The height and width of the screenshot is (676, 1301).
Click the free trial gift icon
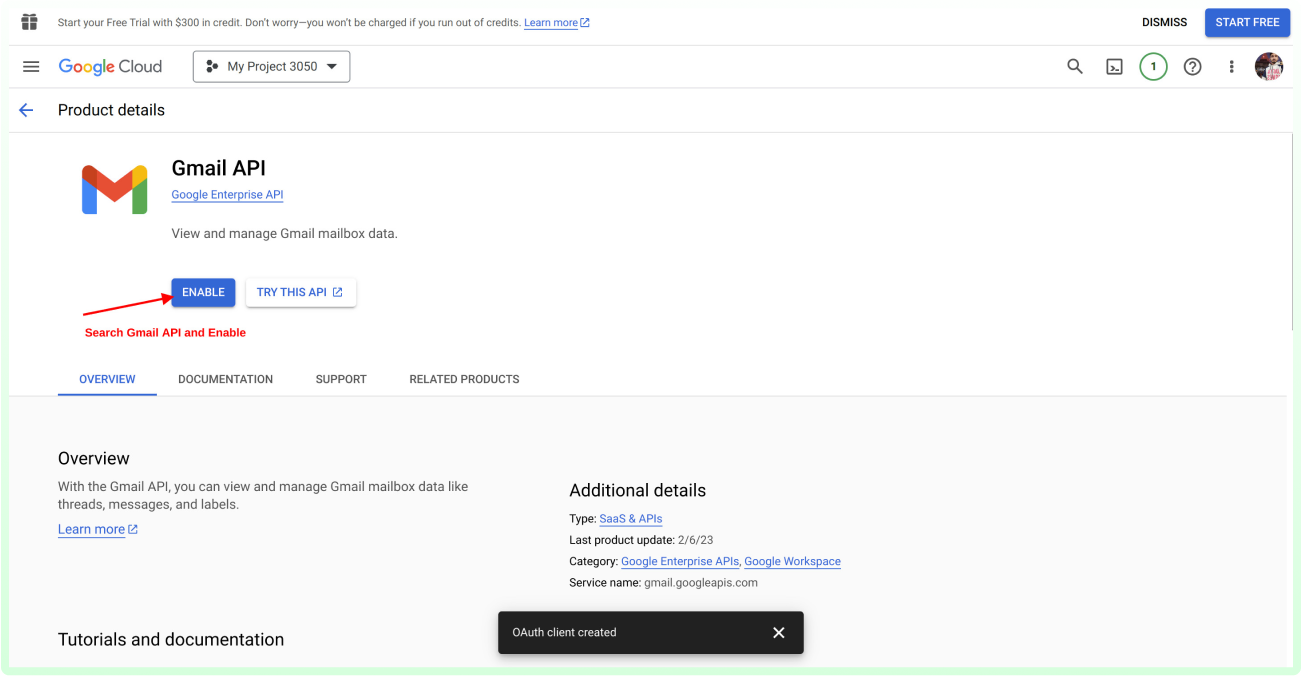click(x=29, y=22)
